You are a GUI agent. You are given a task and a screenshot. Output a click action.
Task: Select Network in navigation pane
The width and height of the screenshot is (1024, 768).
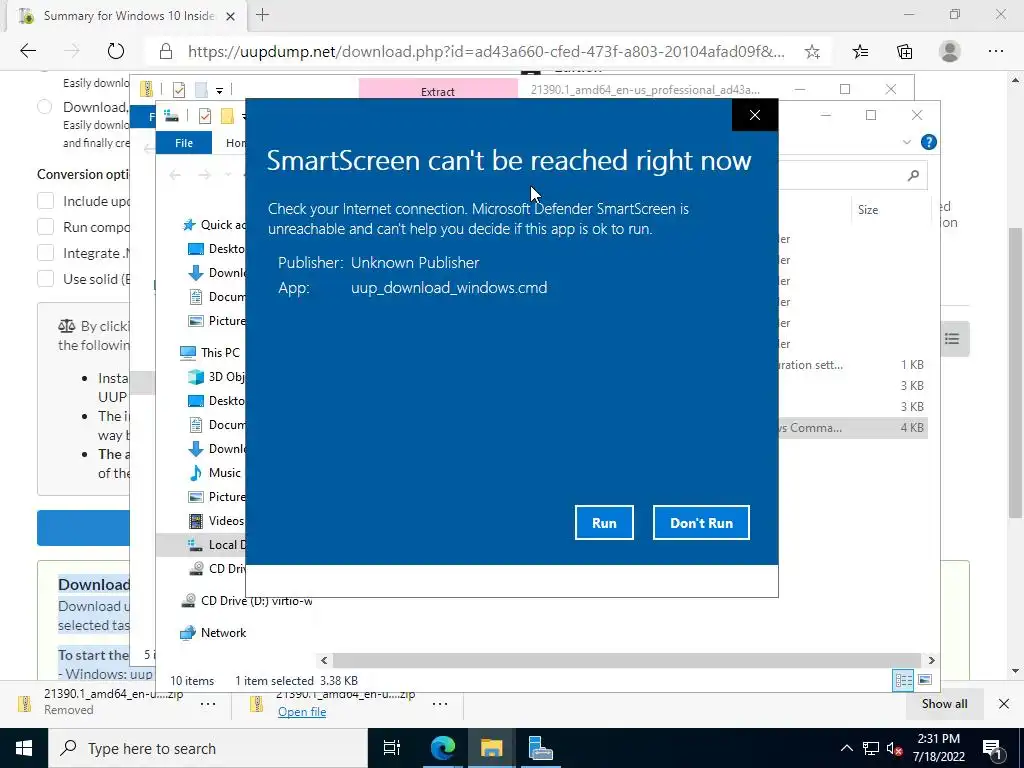[214, 633]
